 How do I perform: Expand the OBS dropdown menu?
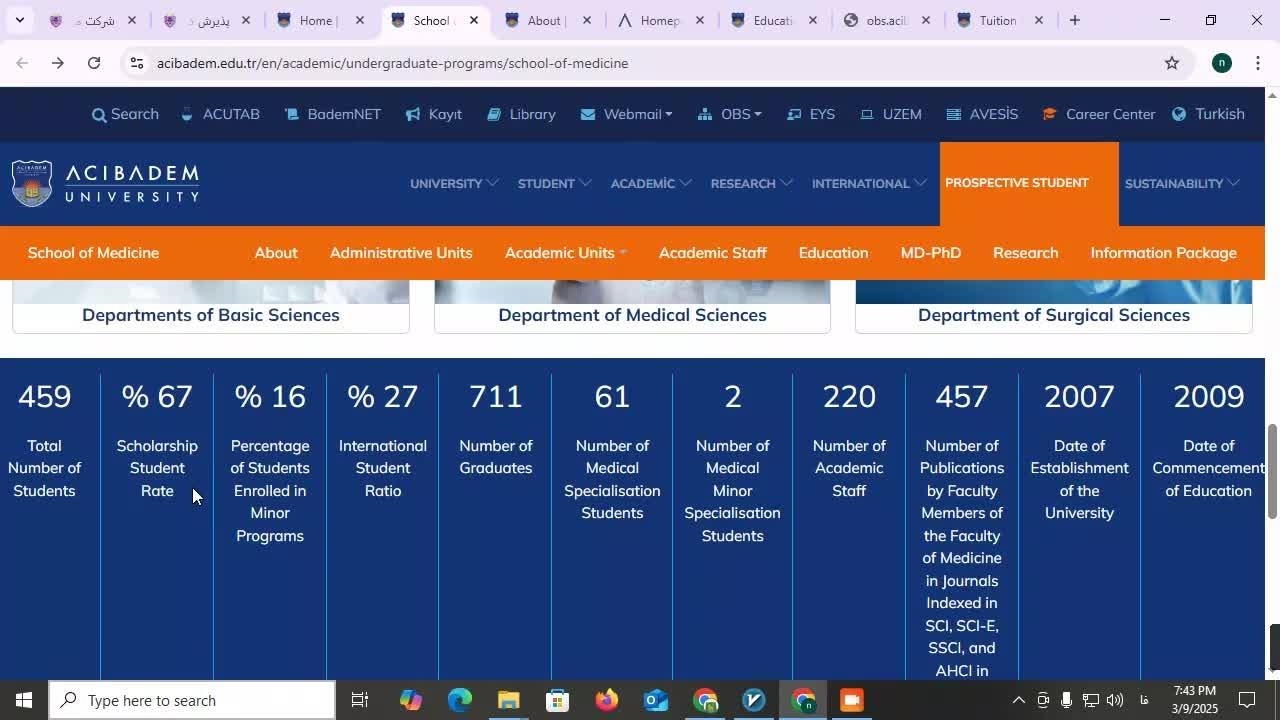pos(730,114)
